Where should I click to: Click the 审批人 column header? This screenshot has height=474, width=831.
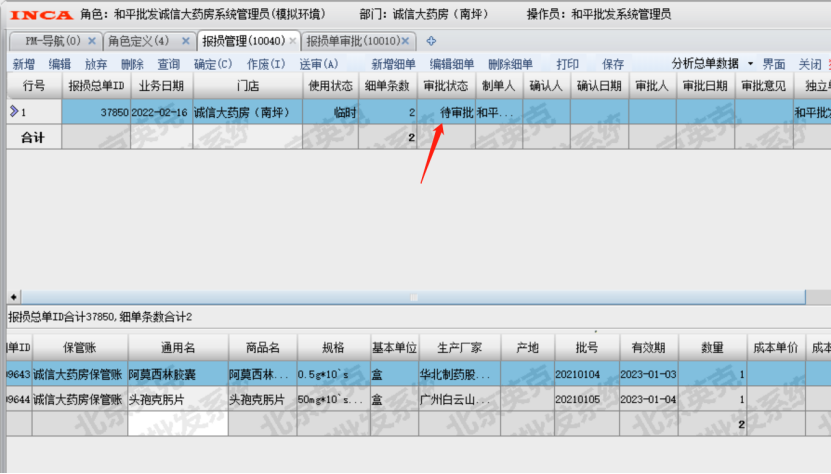pos(652,86)
